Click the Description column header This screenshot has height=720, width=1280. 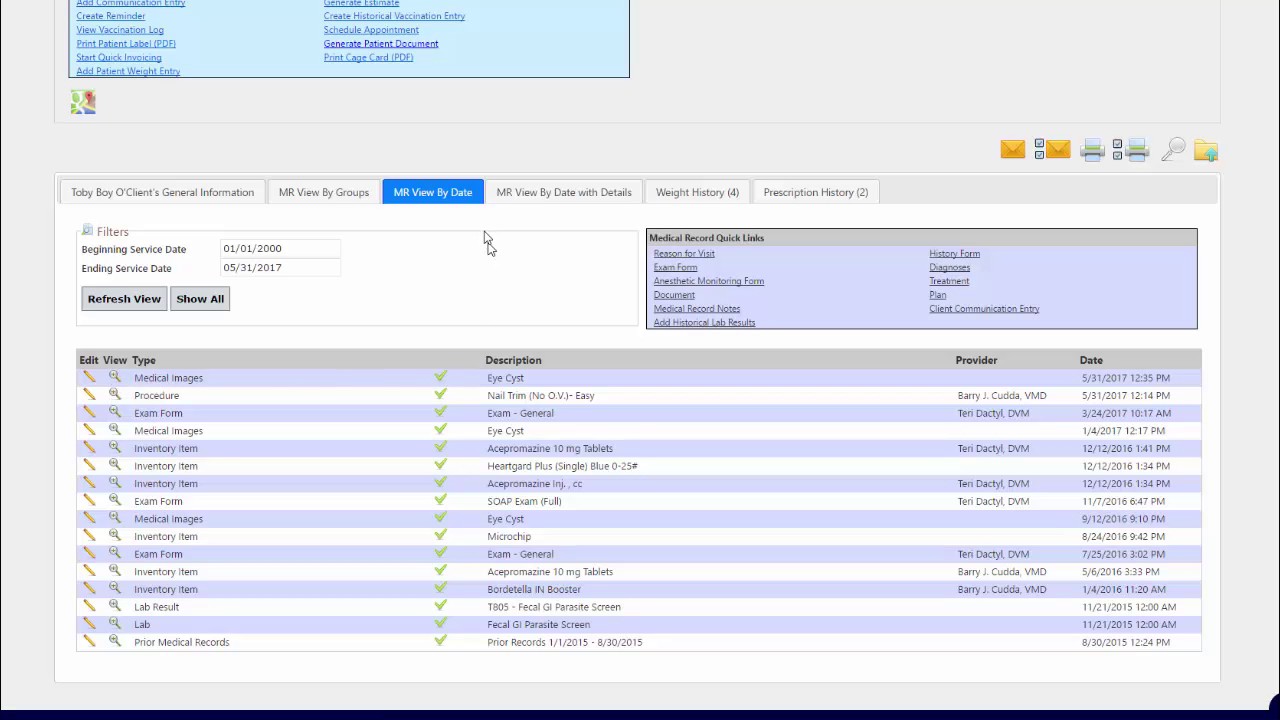pyautogui.click(x=513, y=360)
